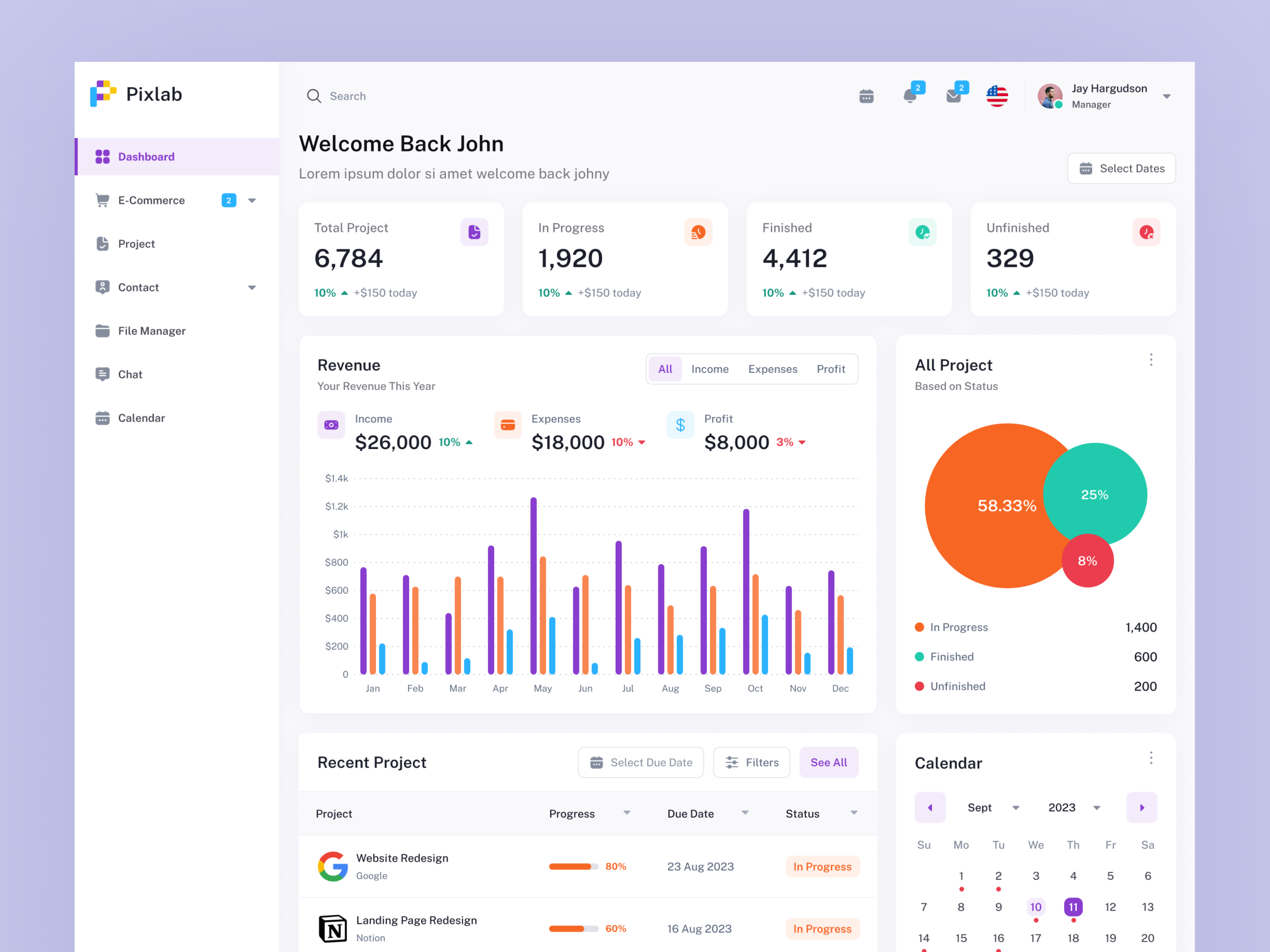Switch to the Income revenue tab
1270x952 pixels.
click(x=710, y=369)
